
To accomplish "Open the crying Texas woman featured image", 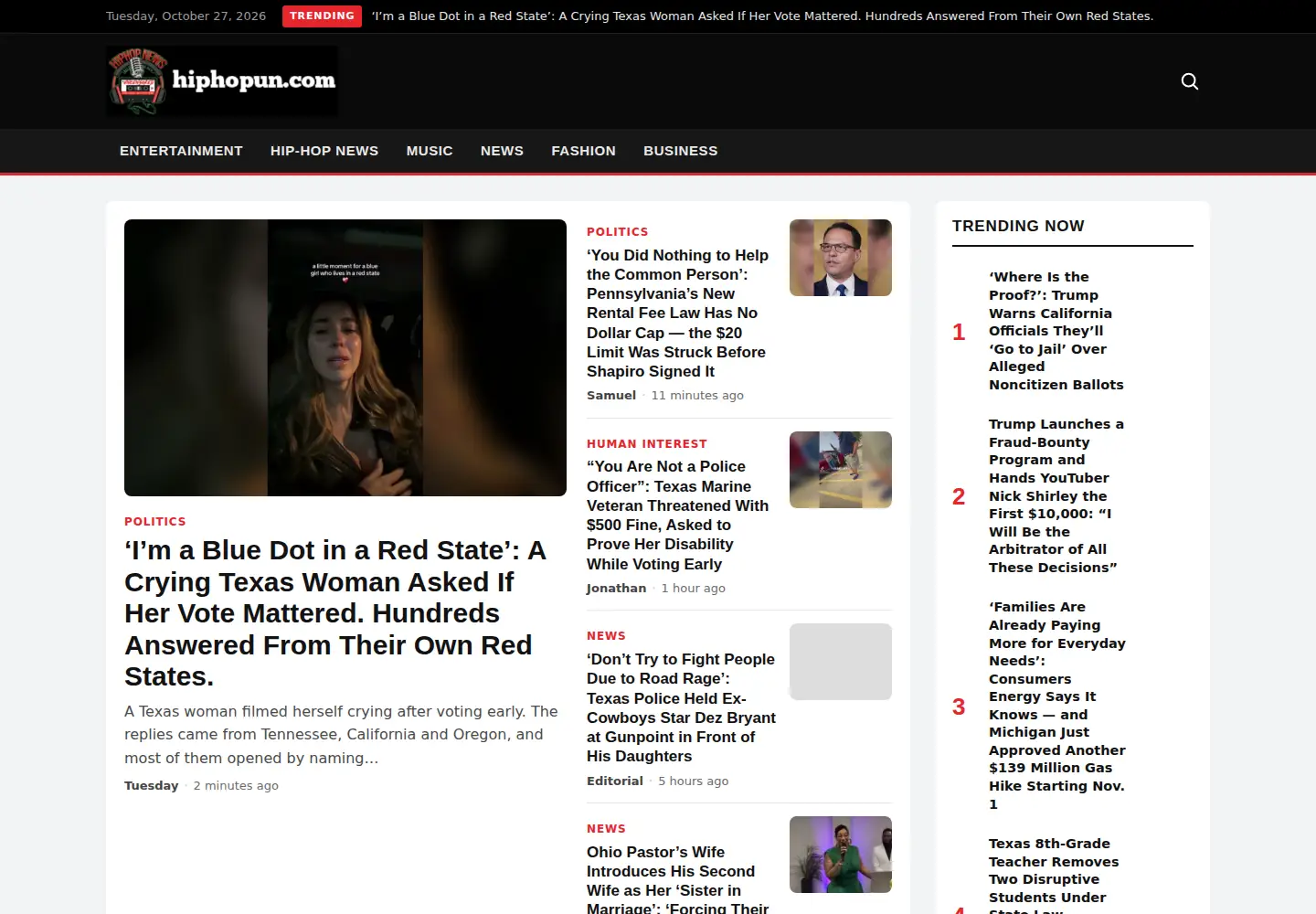I will pos(345,357).
